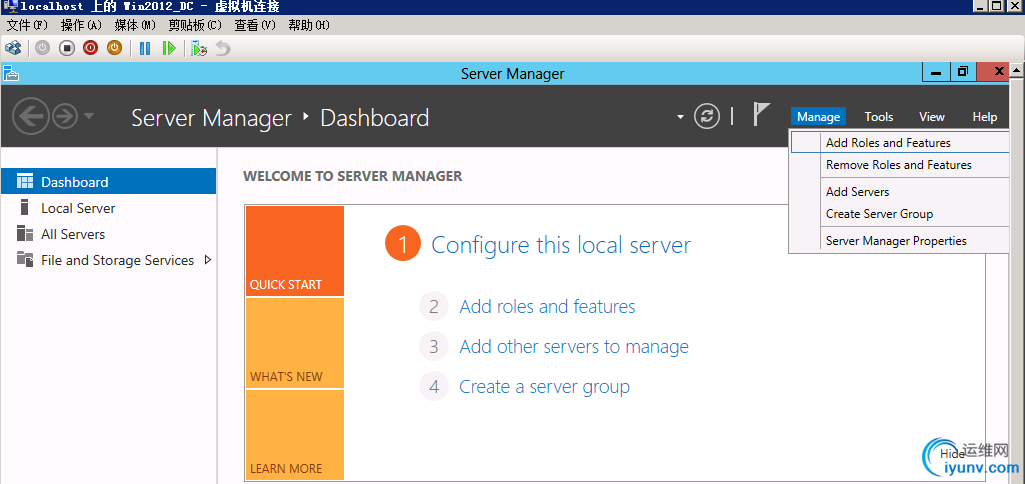The image size is (1025, 484).
Task: Open the 帮助(H) menu
Action: (309, 26)
